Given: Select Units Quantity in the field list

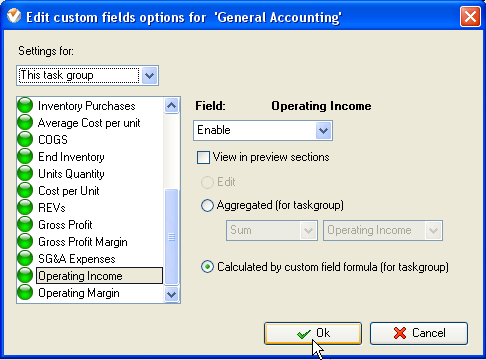Looking at the screenshot, I should pos(71,174).
